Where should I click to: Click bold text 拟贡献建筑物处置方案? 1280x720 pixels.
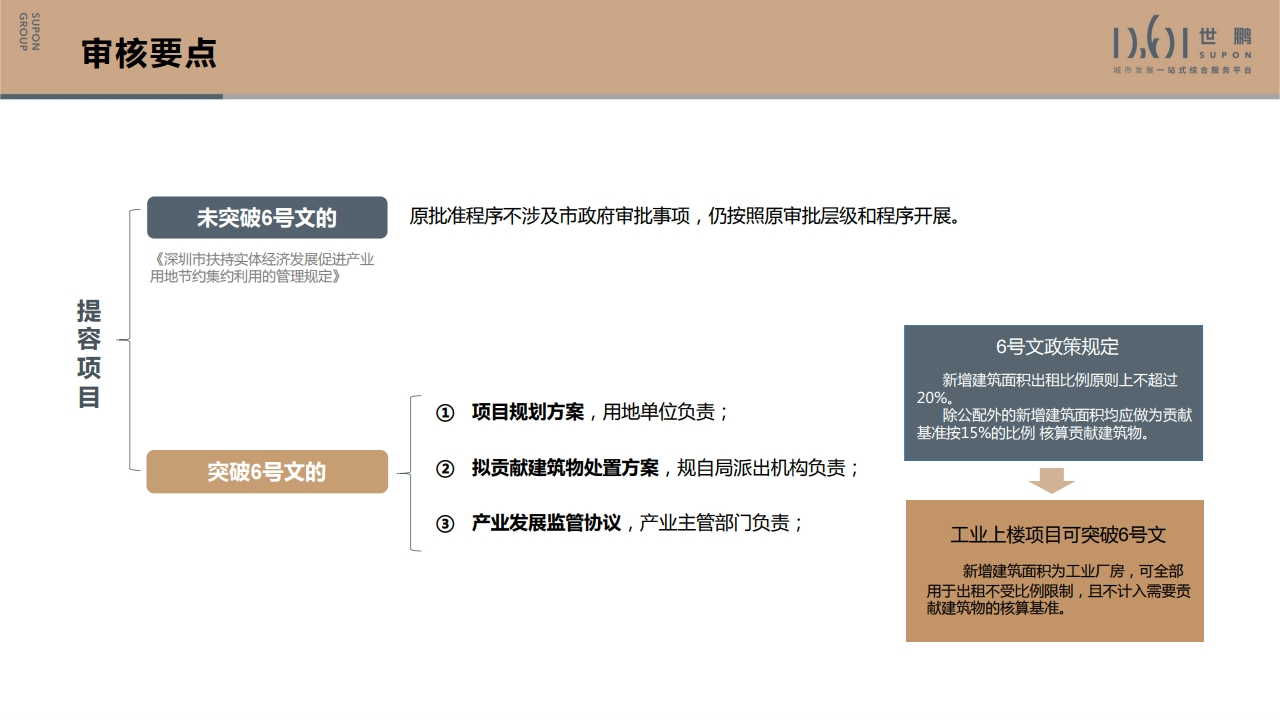click(565, 467)
